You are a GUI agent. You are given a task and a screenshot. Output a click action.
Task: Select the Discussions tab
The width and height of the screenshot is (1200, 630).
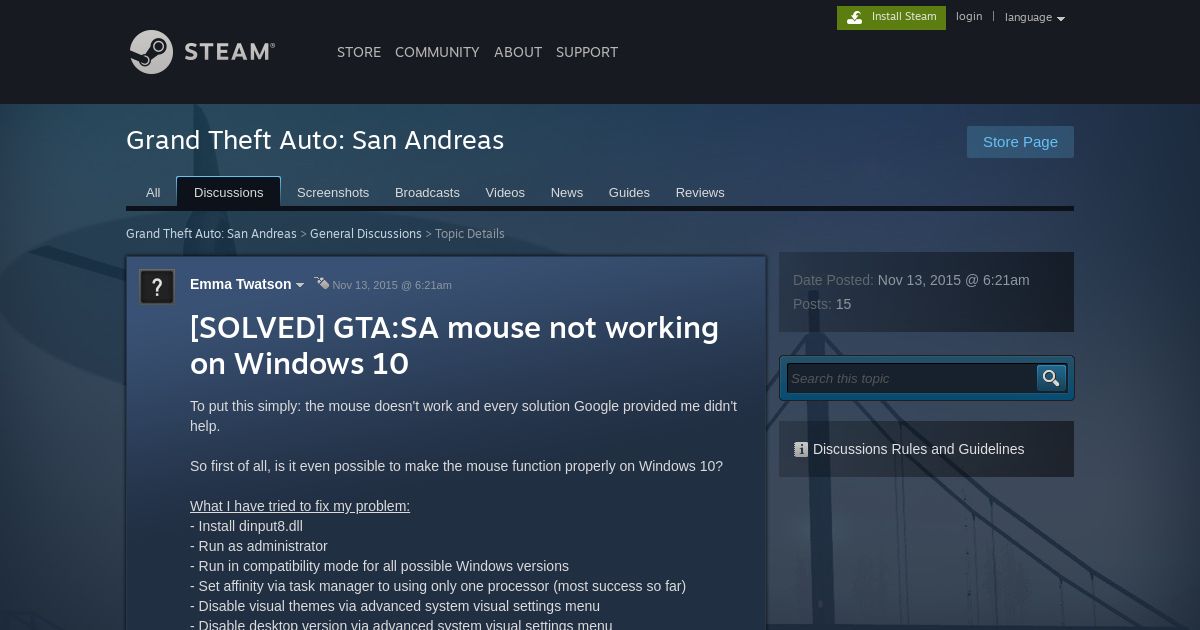pos(229,192)
